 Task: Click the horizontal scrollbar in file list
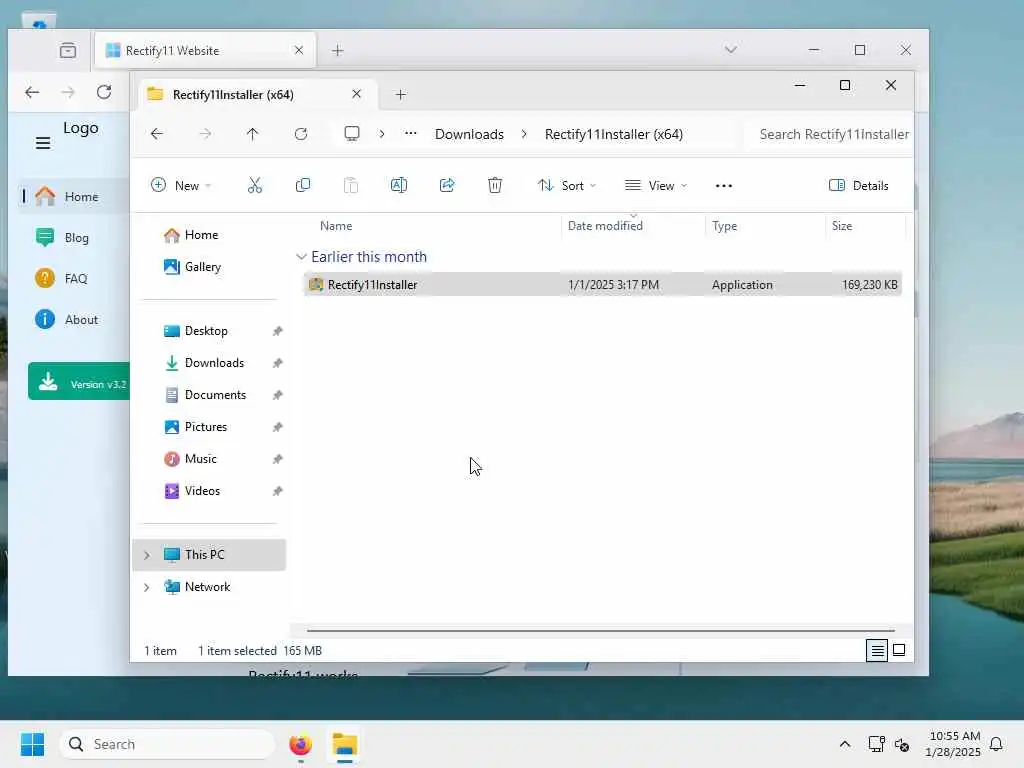coord(600,631)
